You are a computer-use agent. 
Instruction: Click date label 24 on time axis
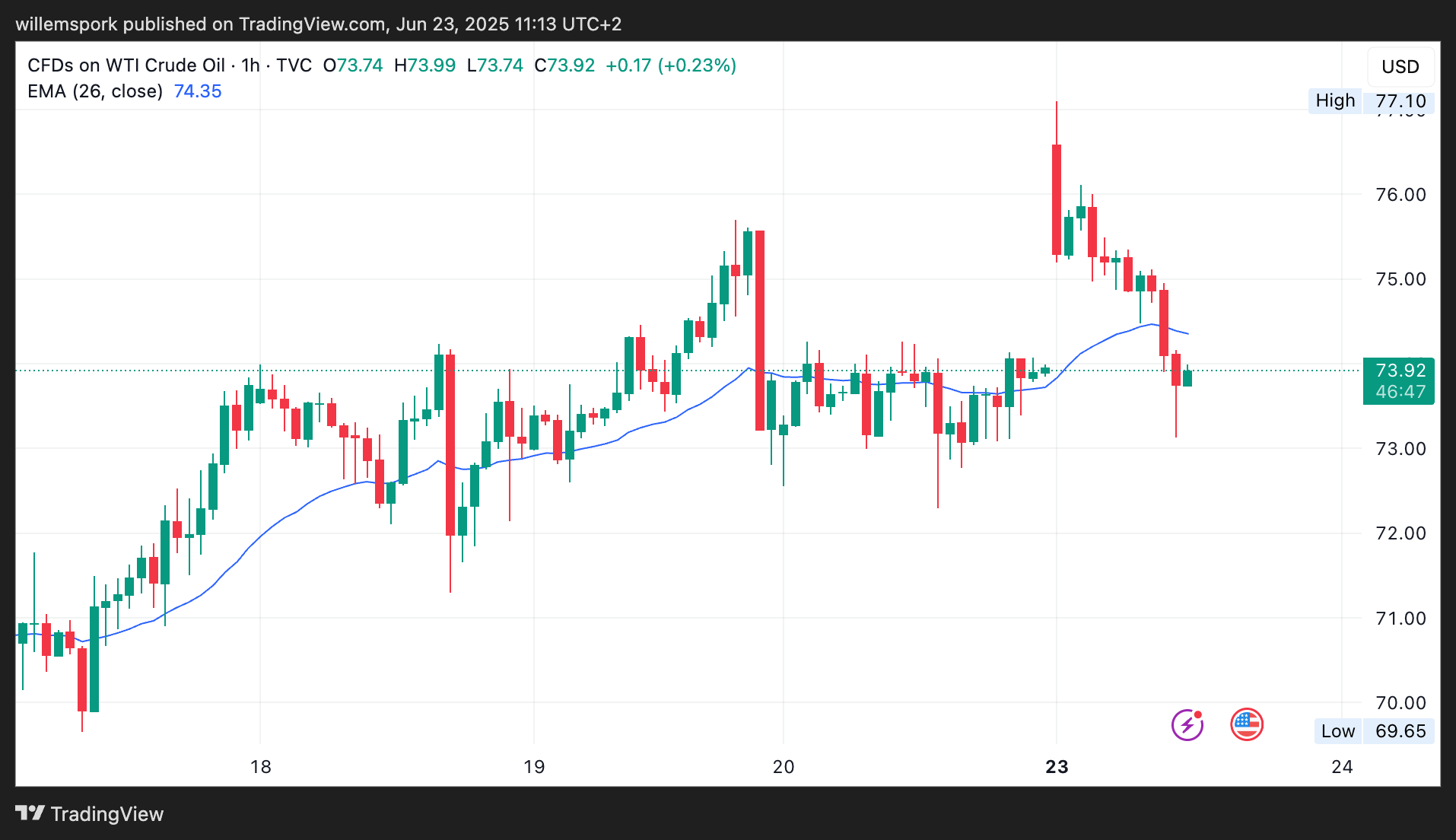[x=1342, y=767]
